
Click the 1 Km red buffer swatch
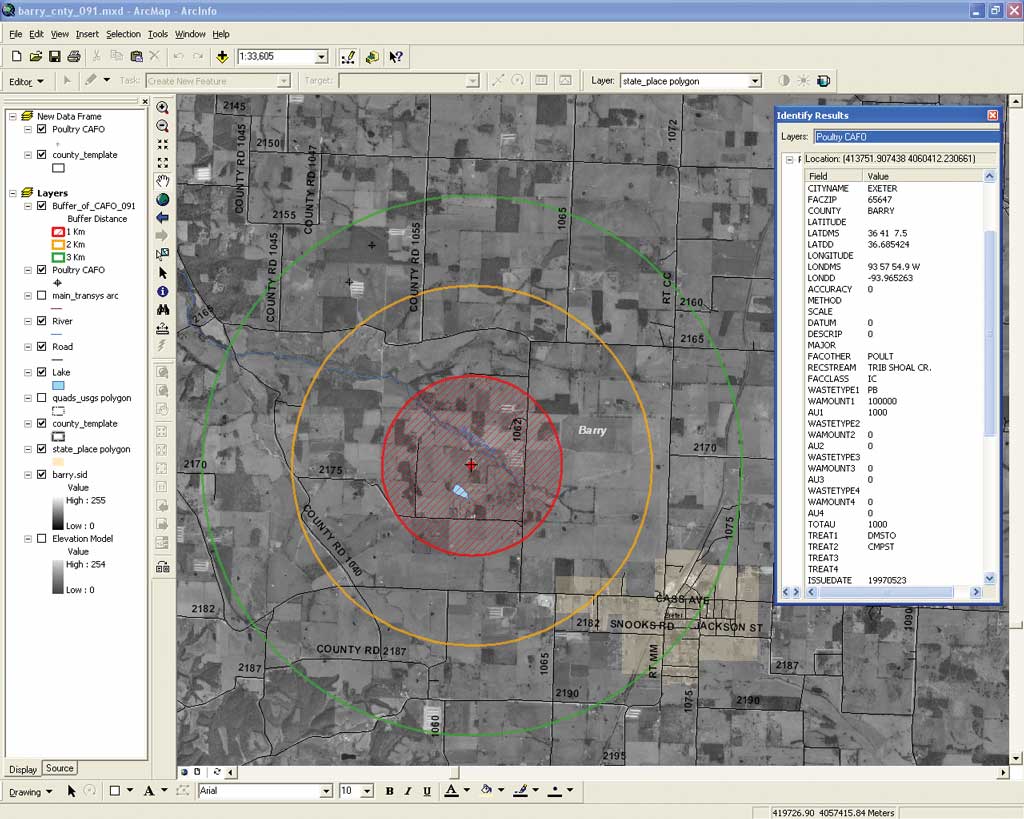point(58,232)
